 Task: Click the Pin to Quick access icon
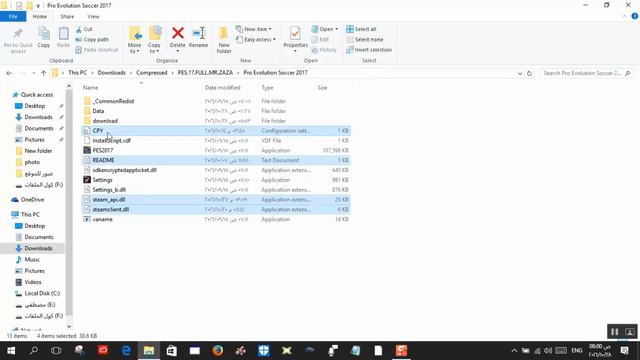click(18, 34)
